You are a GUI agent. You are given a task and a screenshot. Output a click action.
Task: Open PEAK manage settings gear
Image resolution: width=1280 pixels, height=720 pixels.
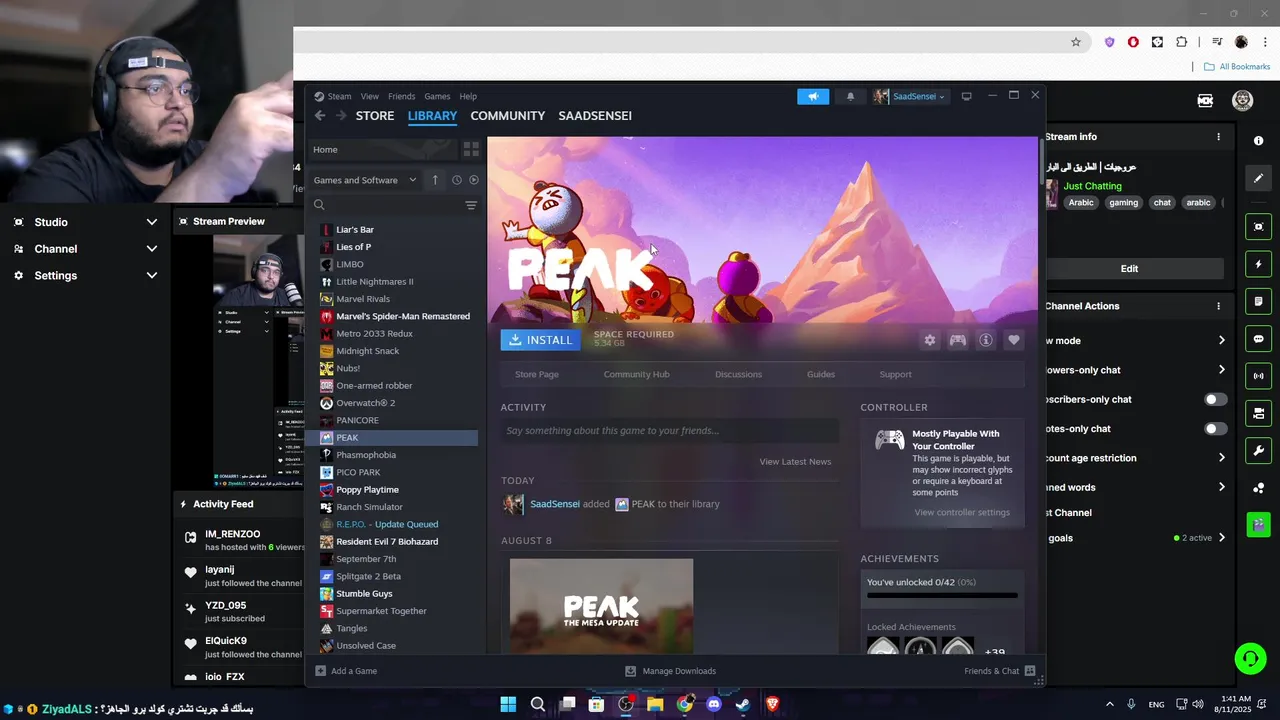[930, 340]
